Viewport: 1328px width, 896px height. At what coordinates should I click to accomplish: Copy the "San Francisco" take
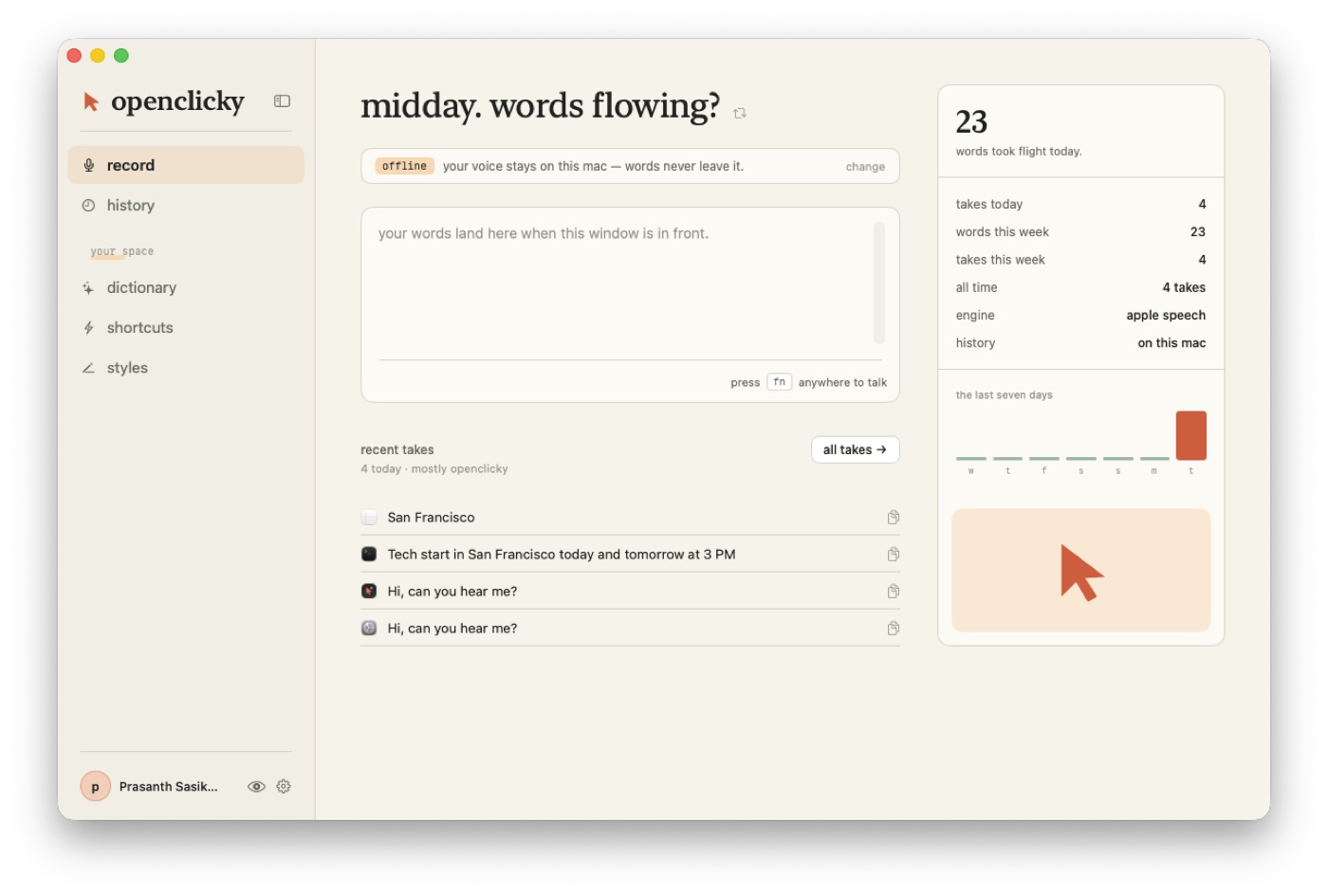(x=893, y=518)
